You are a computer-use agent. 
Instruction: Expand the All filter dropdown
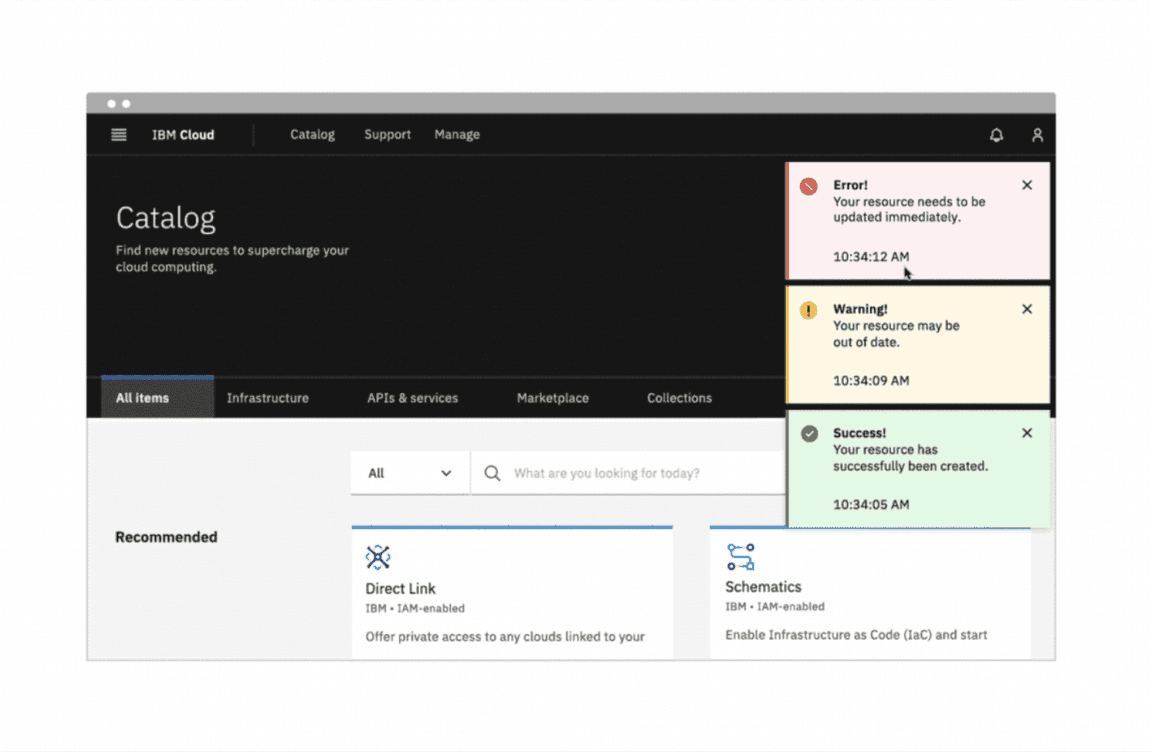pyautogui.click(x=410, y=473)
